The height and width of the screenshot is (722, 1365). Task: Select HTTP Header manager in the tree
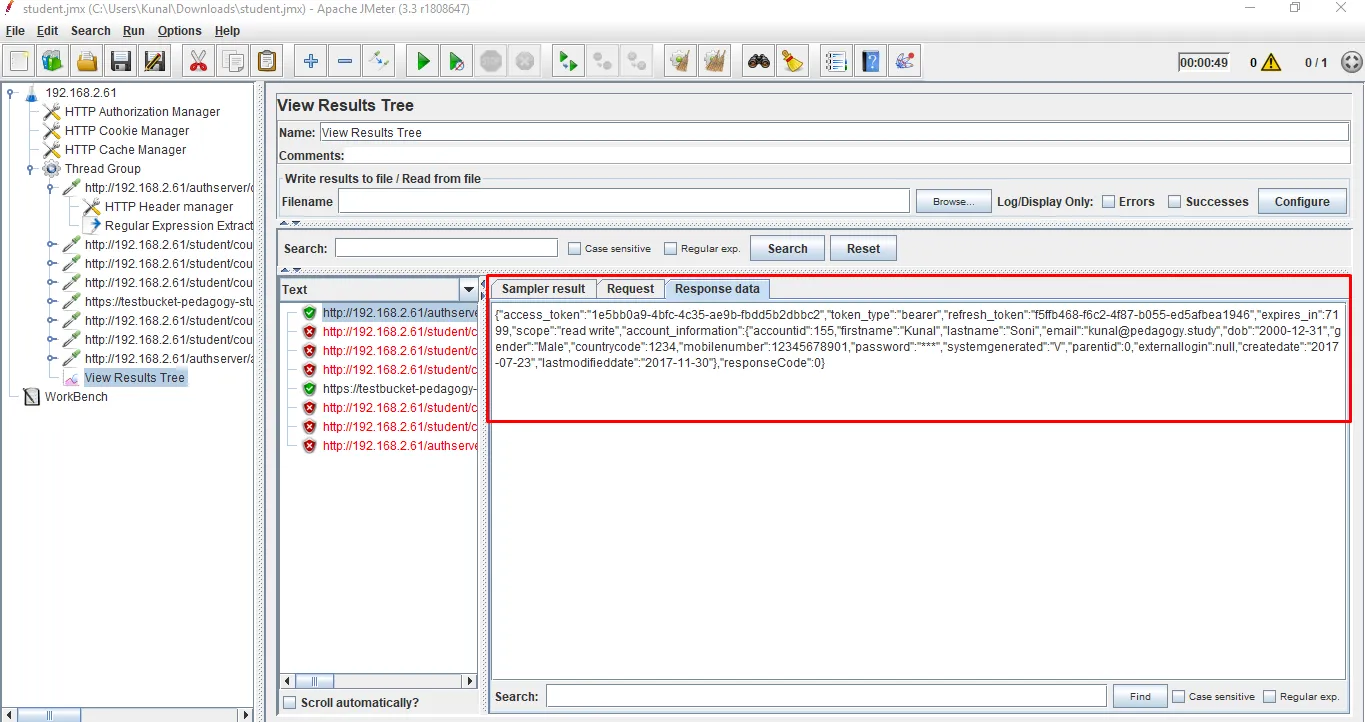168,207
